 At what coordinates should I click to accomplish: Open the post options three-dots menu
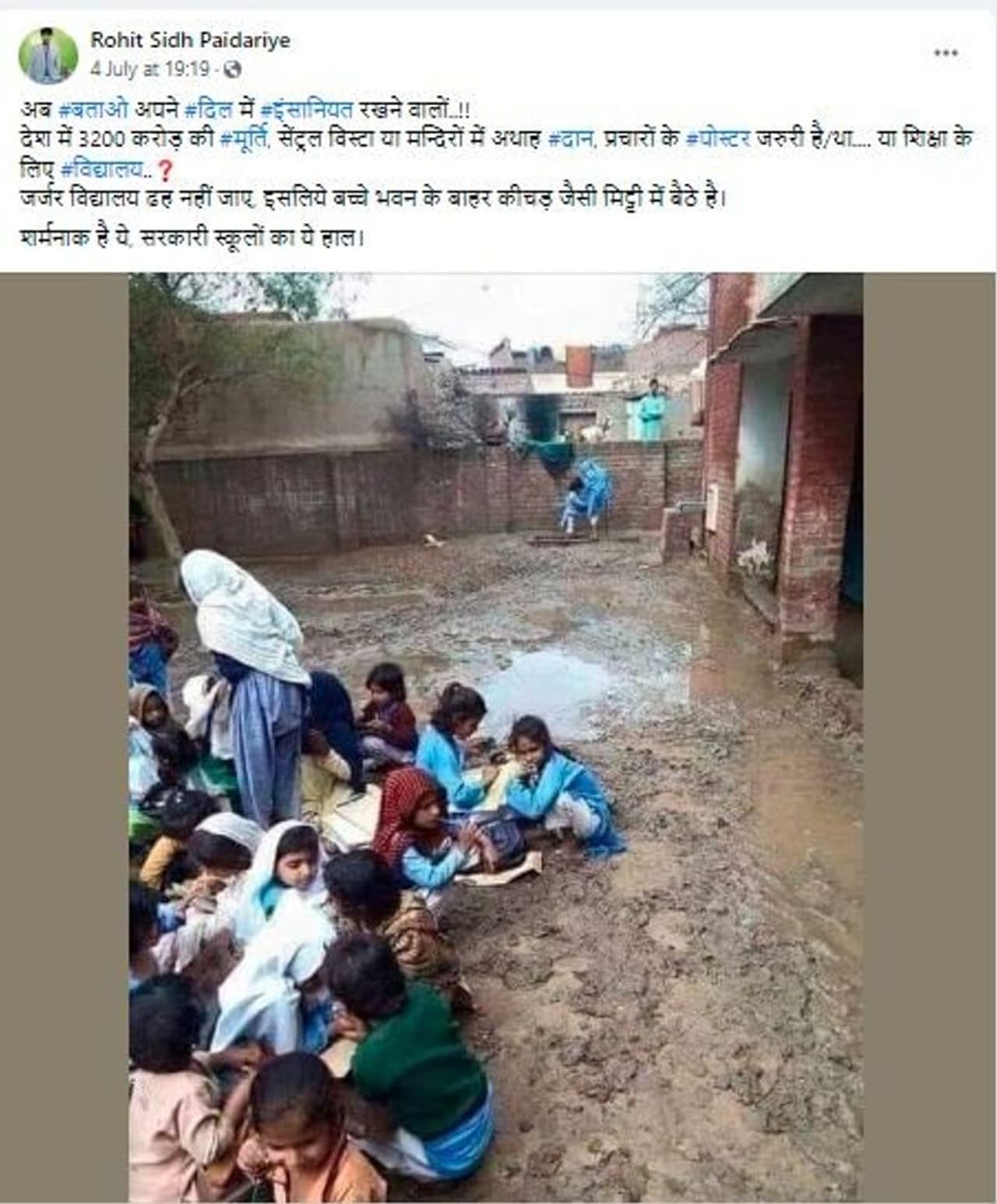[x=946, y=54]
